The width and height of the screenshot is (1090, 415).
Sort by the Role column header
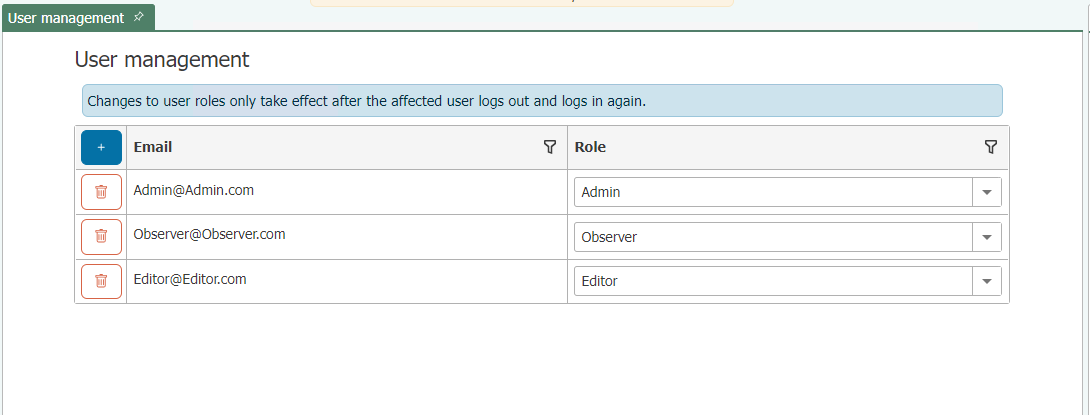pyautogui.click(x=589, y=147)
